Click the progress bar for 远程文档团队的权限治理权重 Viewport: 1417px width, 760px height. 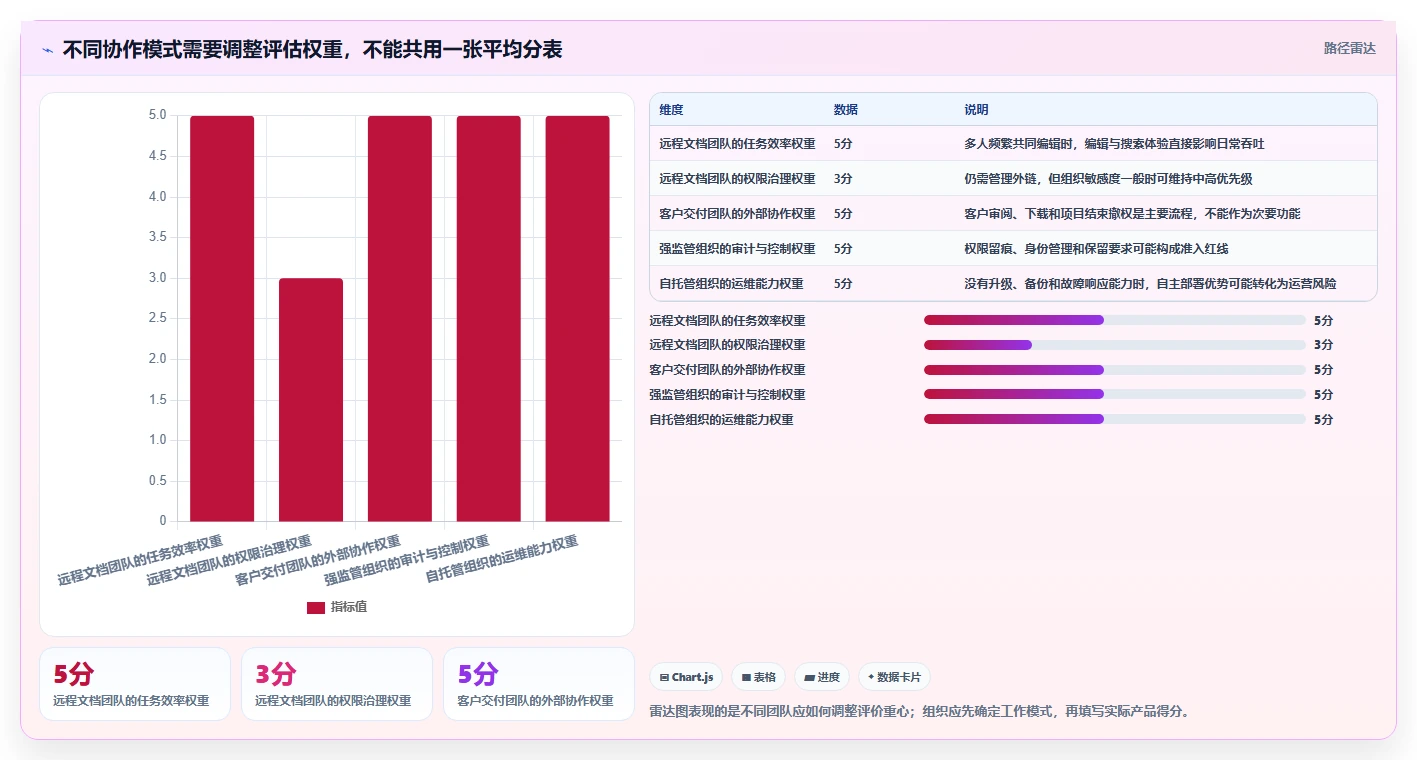coord(1115,345)
